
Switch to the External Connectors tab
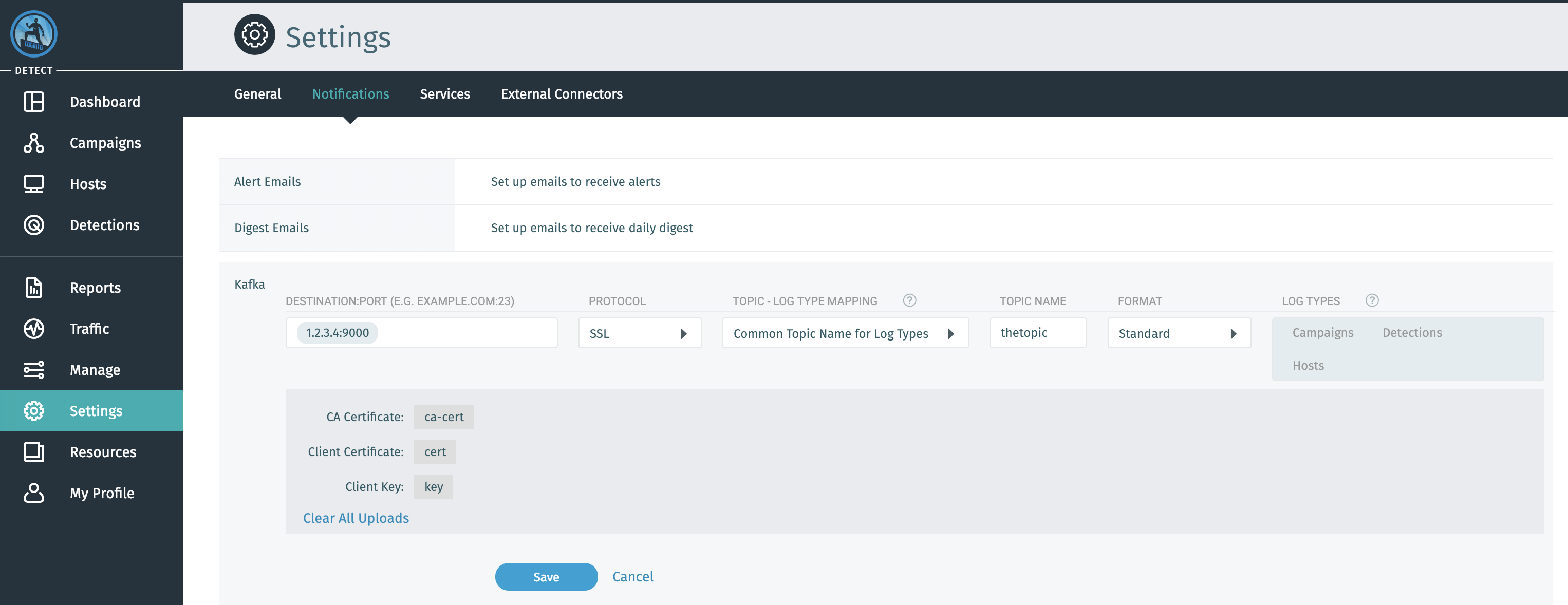pos(562,94)
